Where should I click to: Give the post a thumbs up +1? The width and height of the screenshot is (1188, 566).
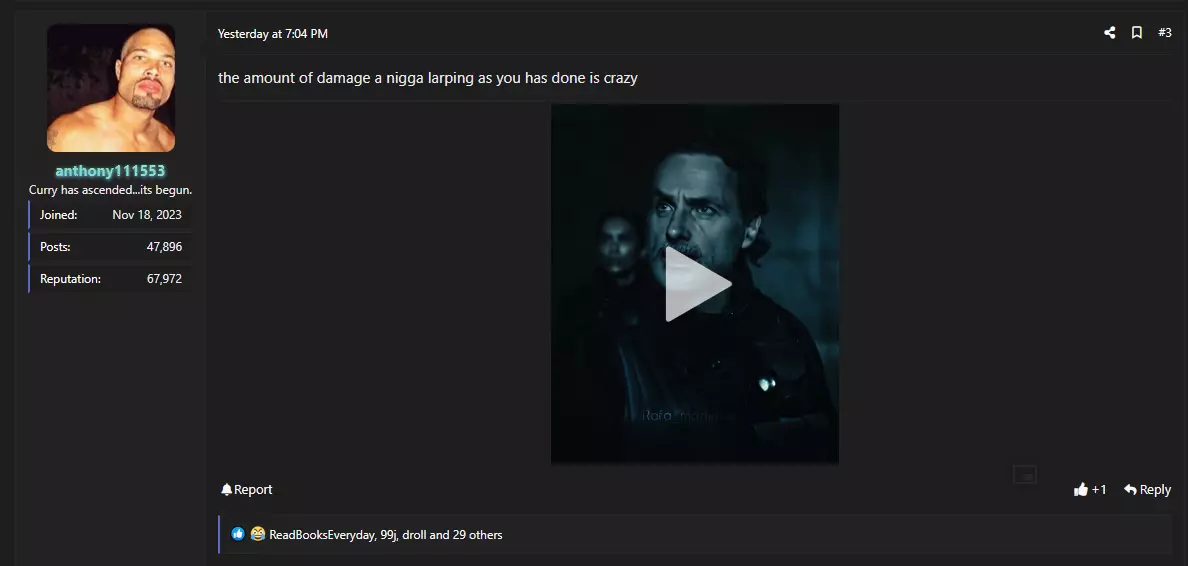tap(1090, 489)
